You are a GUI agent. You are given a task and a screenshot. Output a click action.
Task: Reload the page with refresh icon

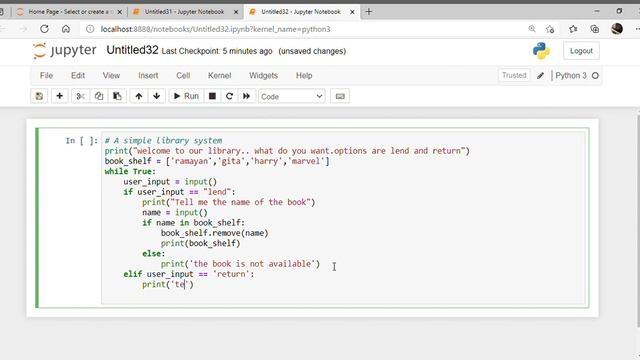click(44, 29)
